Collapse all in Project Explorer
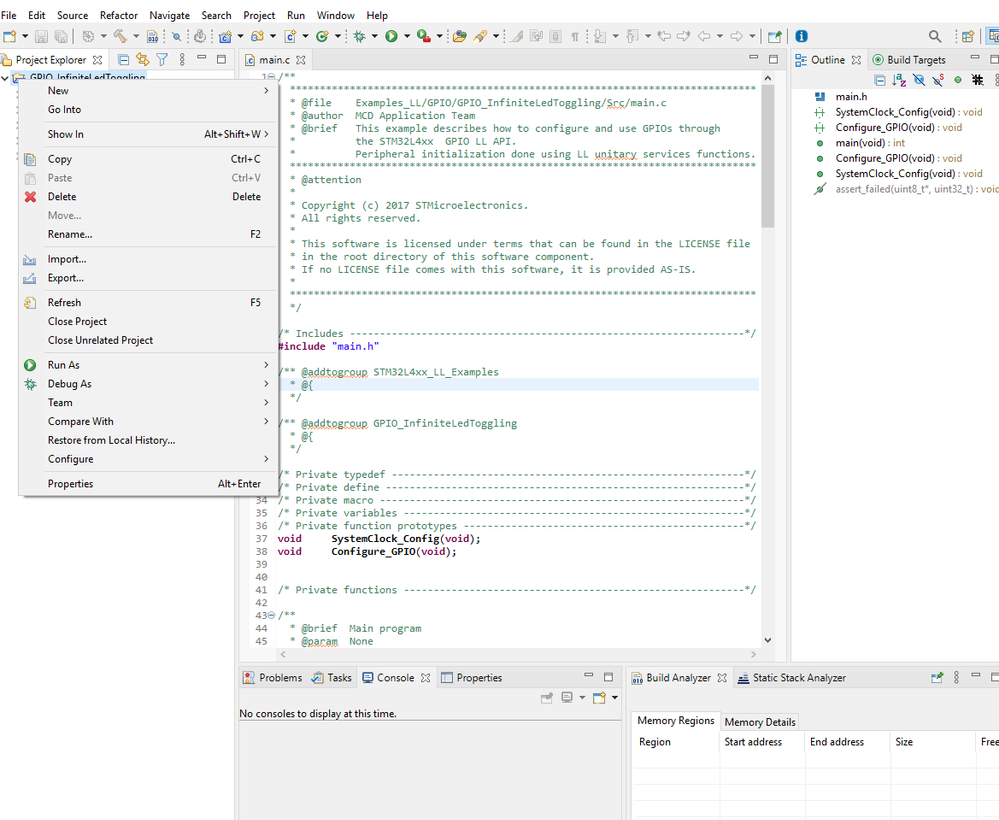Viewport: 999px width, 820px height. tap(124, 60)
